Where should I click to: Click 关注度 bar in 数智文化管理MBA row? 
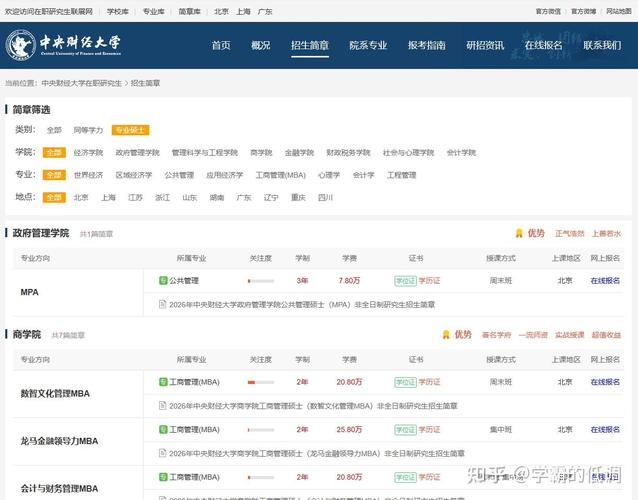tap(261, 382)
